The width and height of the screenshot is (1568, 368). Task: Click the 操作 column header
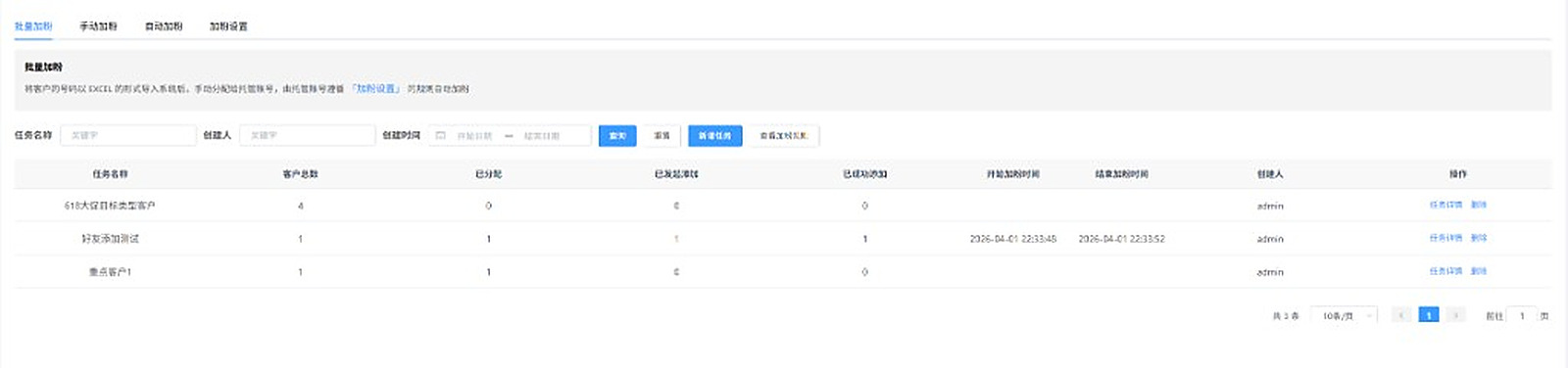[x=1458, y=174]
